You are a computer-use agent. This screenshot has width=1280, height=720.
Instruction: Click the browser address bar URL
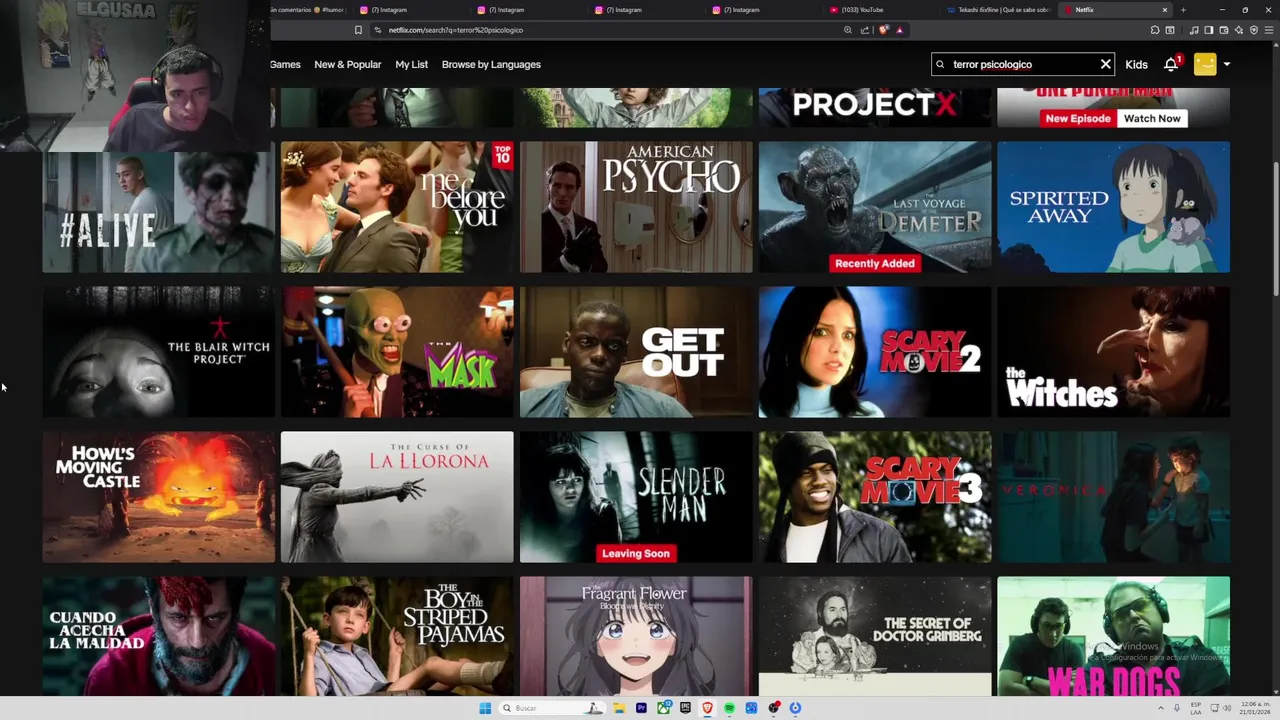coord(455,30)
